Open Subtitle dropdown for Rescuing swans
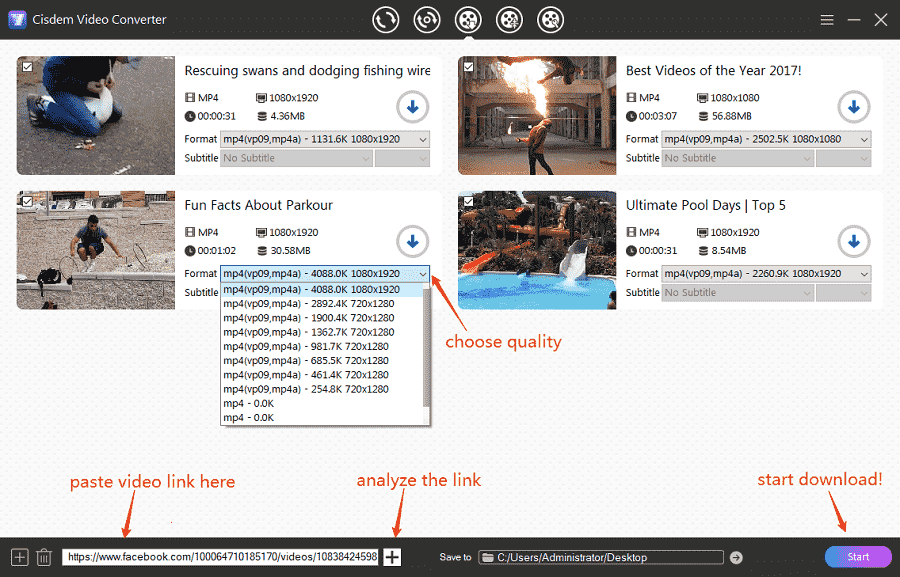This screenshot has width=900, height=577. (296, 158)
